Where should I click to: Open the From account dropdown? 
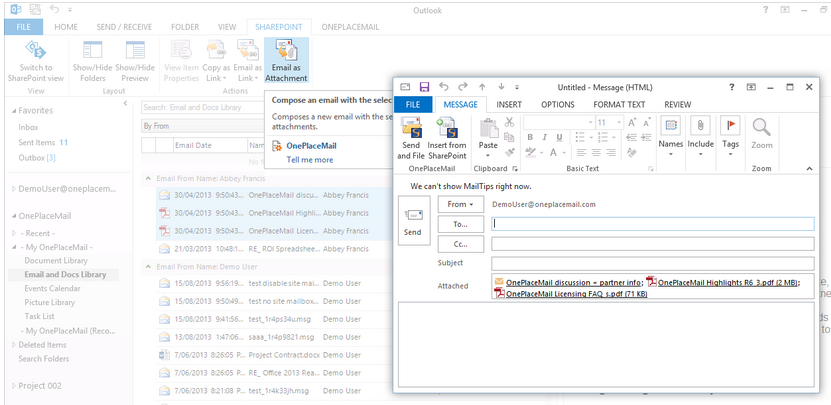[x=460, y=204]
